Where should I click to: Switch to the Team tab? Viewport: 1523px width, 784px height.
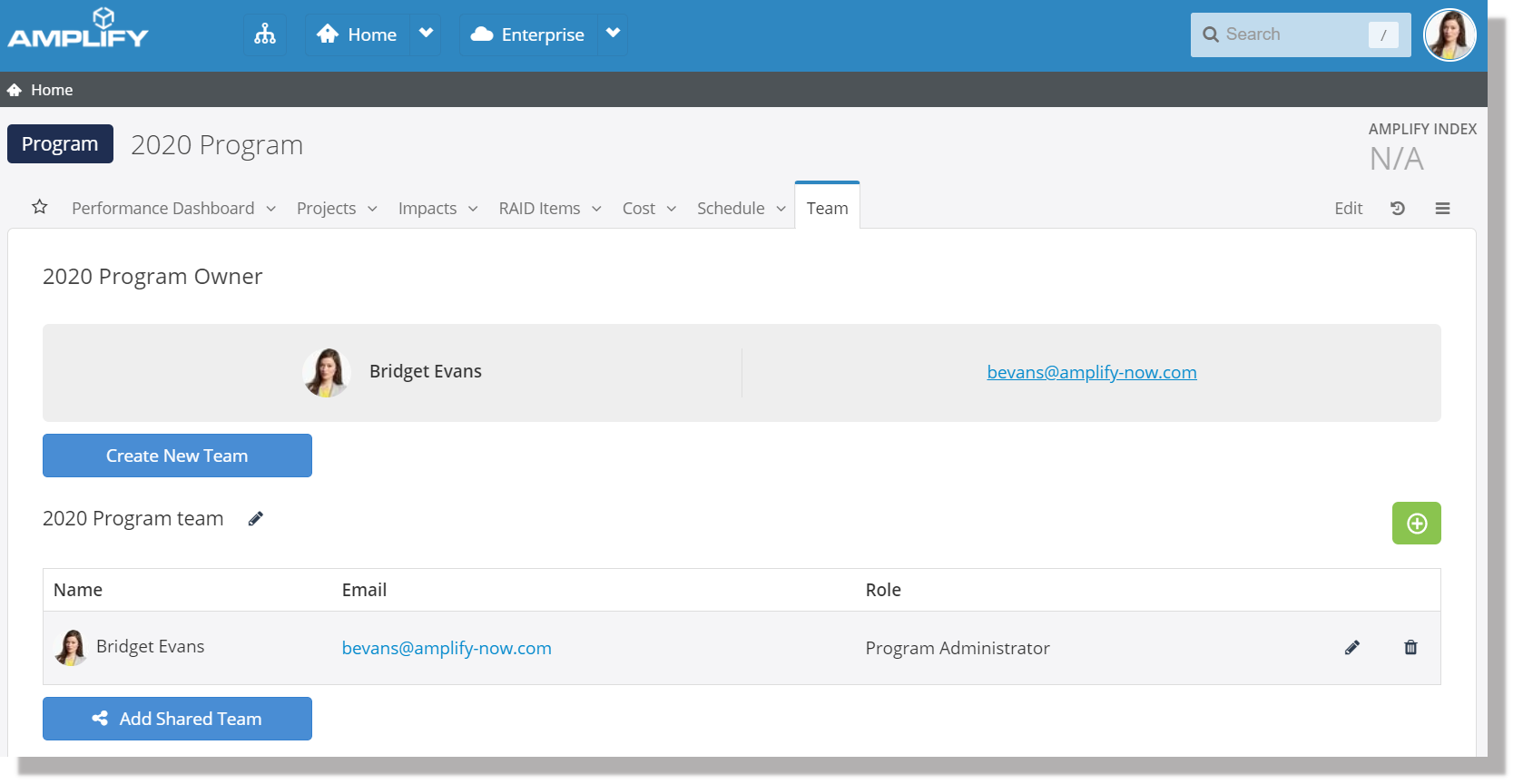pyautogui.click(x=827, y=209)
